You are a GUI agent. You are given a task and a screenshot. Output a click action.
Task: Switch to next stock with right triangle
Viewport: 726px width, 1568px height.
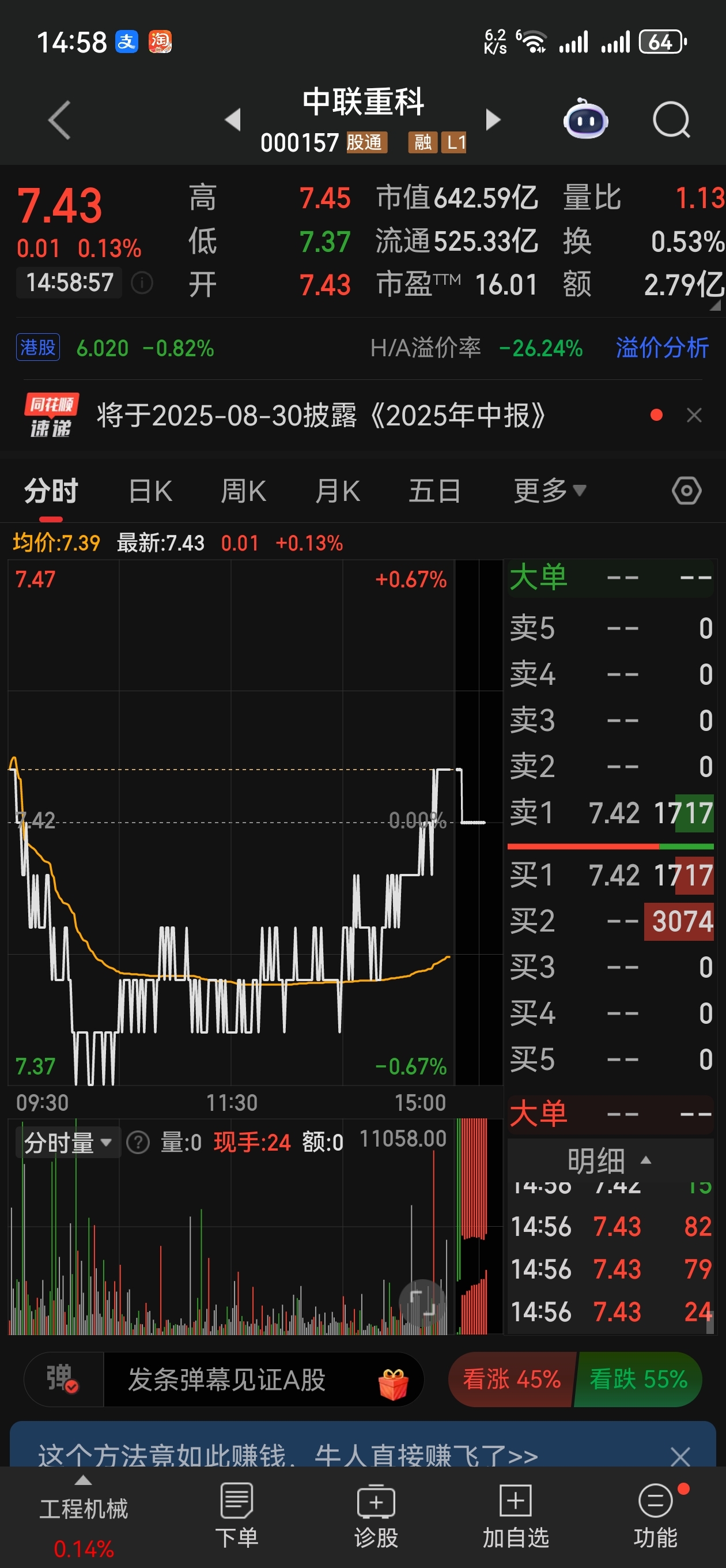point(494,119)
